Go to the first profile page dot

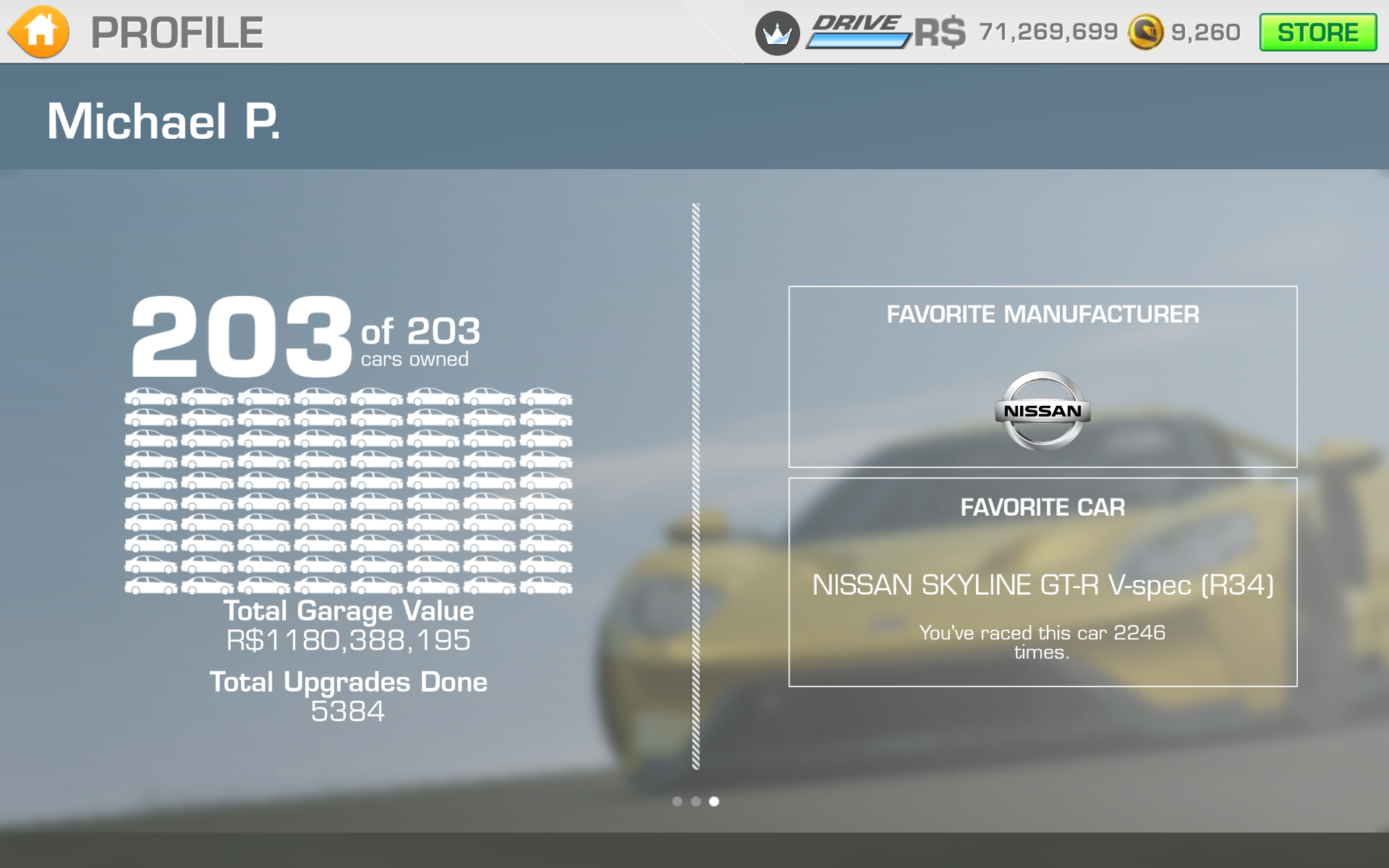coord(677,801)
